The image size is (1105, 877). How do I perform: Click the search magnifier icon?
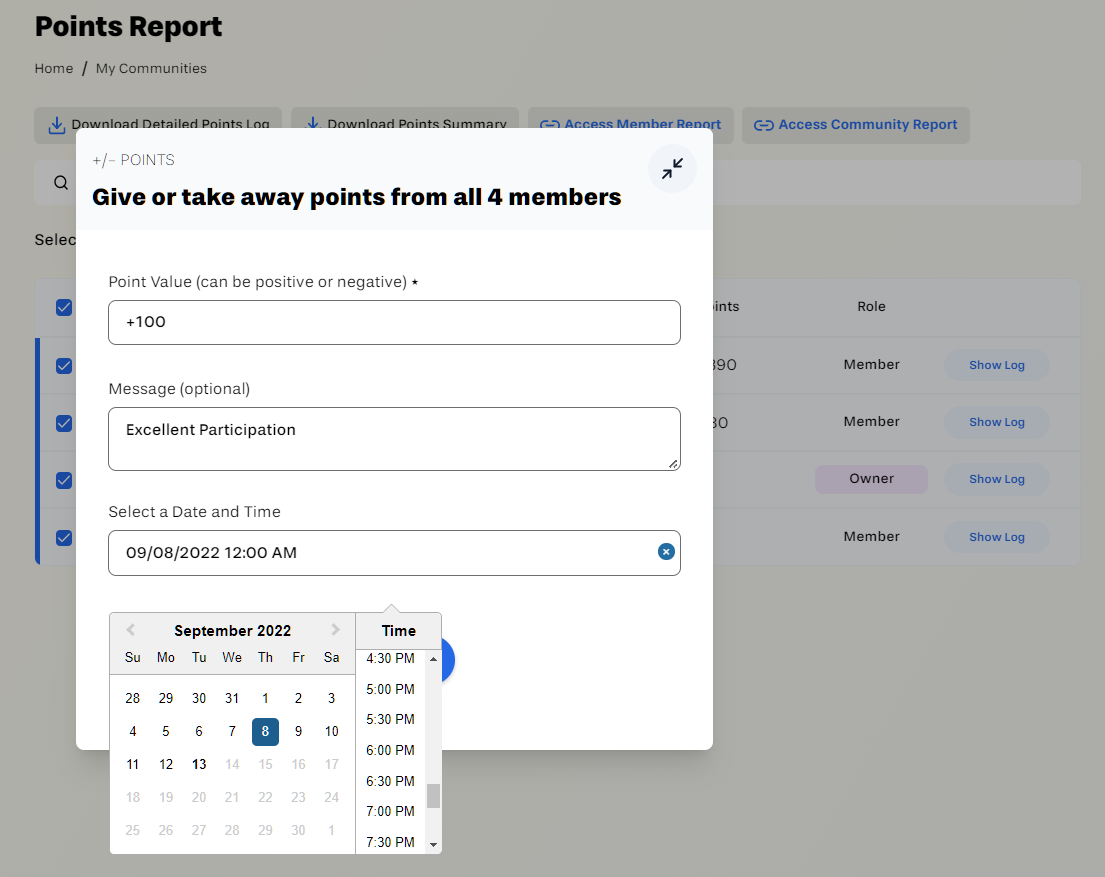click(x=61, y=182)
